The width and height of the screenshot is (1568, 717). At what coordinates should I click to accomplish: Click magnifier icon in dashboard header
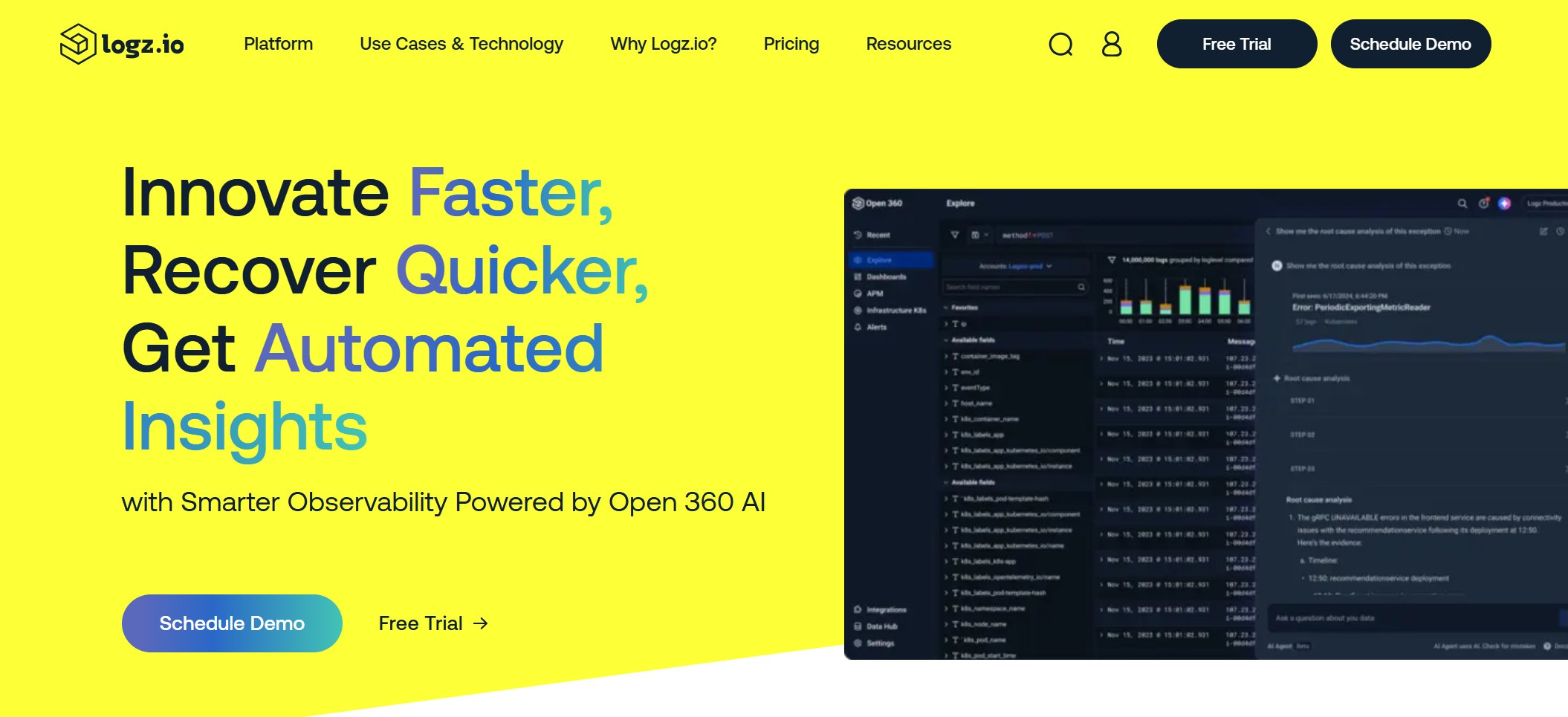point(1462,204)
